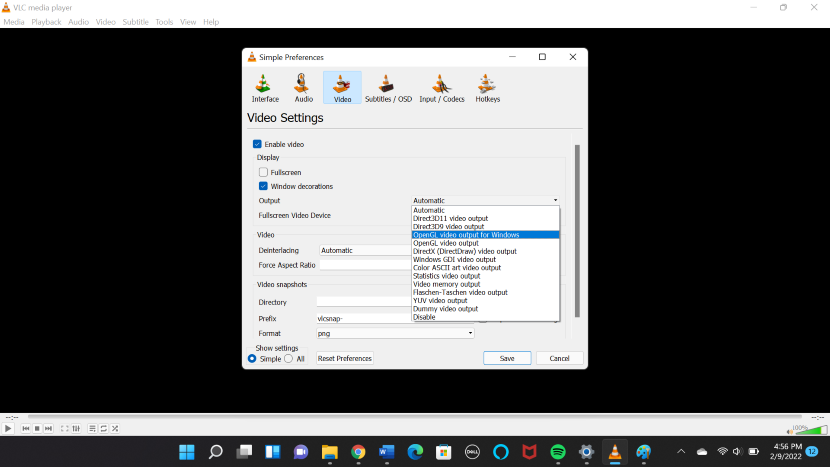Viewport: 830px width, 467px height.
Task: Open the Help menu
Action: [x=211, y=22]
